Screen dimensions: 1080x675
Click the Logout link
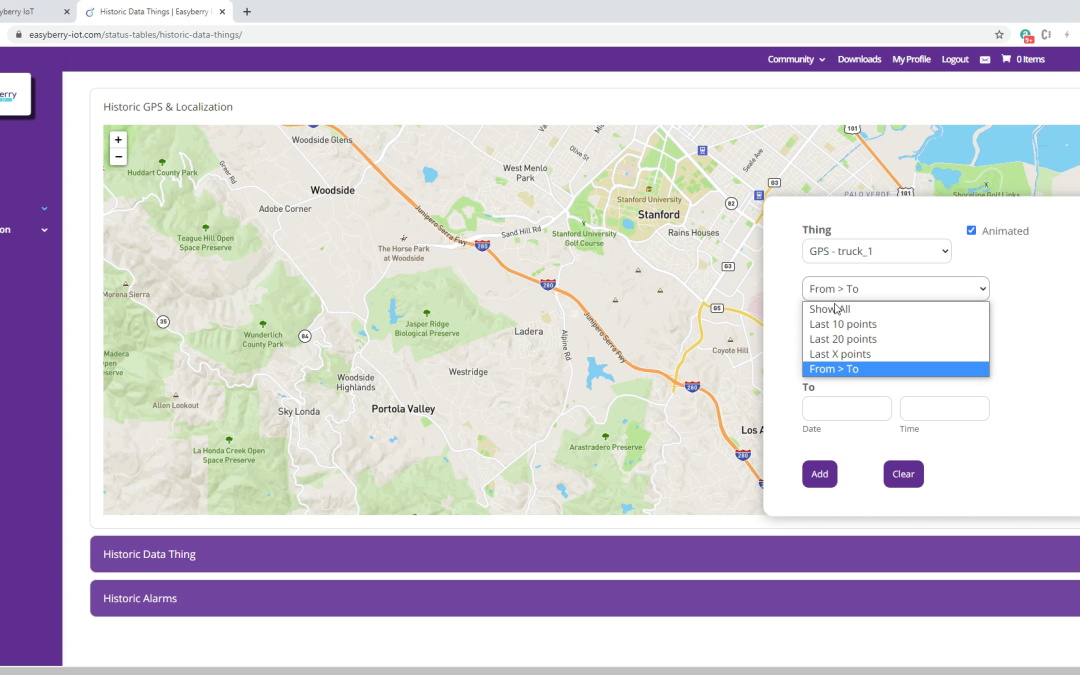pos(955,59)
